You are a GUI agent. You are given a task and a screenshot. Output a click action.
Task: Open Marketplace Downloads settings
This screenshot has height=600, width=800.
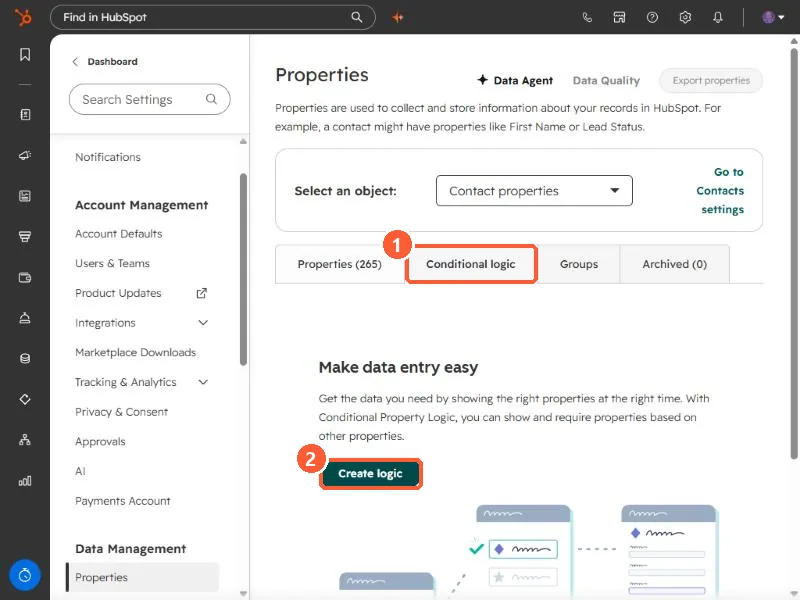click(x=135, y=353)
